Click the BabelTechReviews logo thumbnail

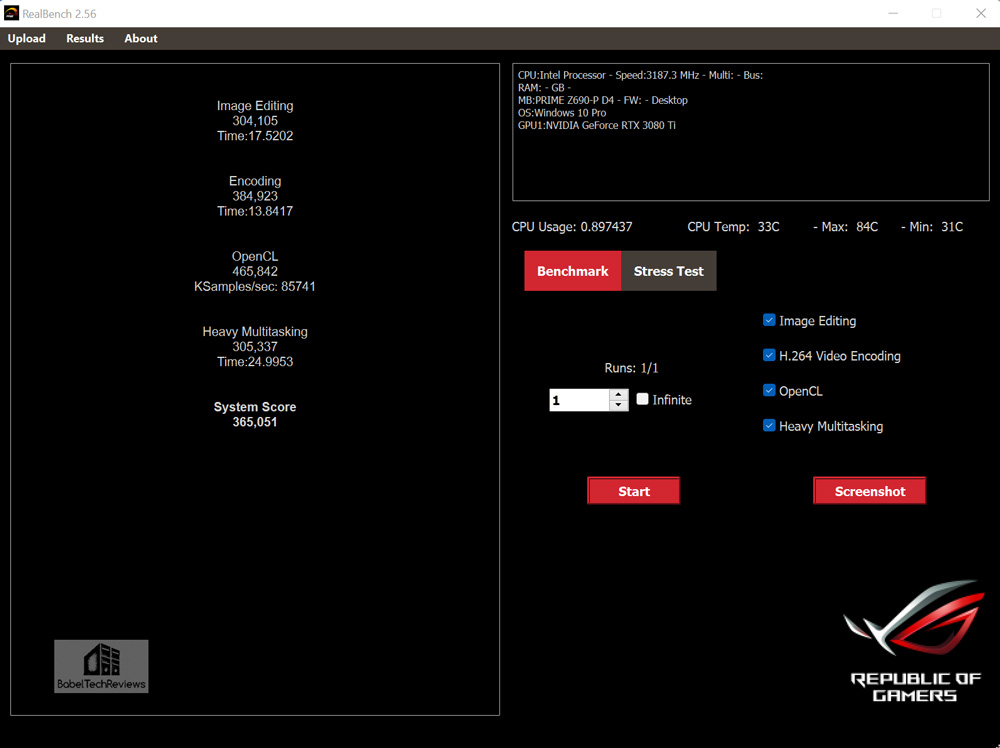click(101, 666)
